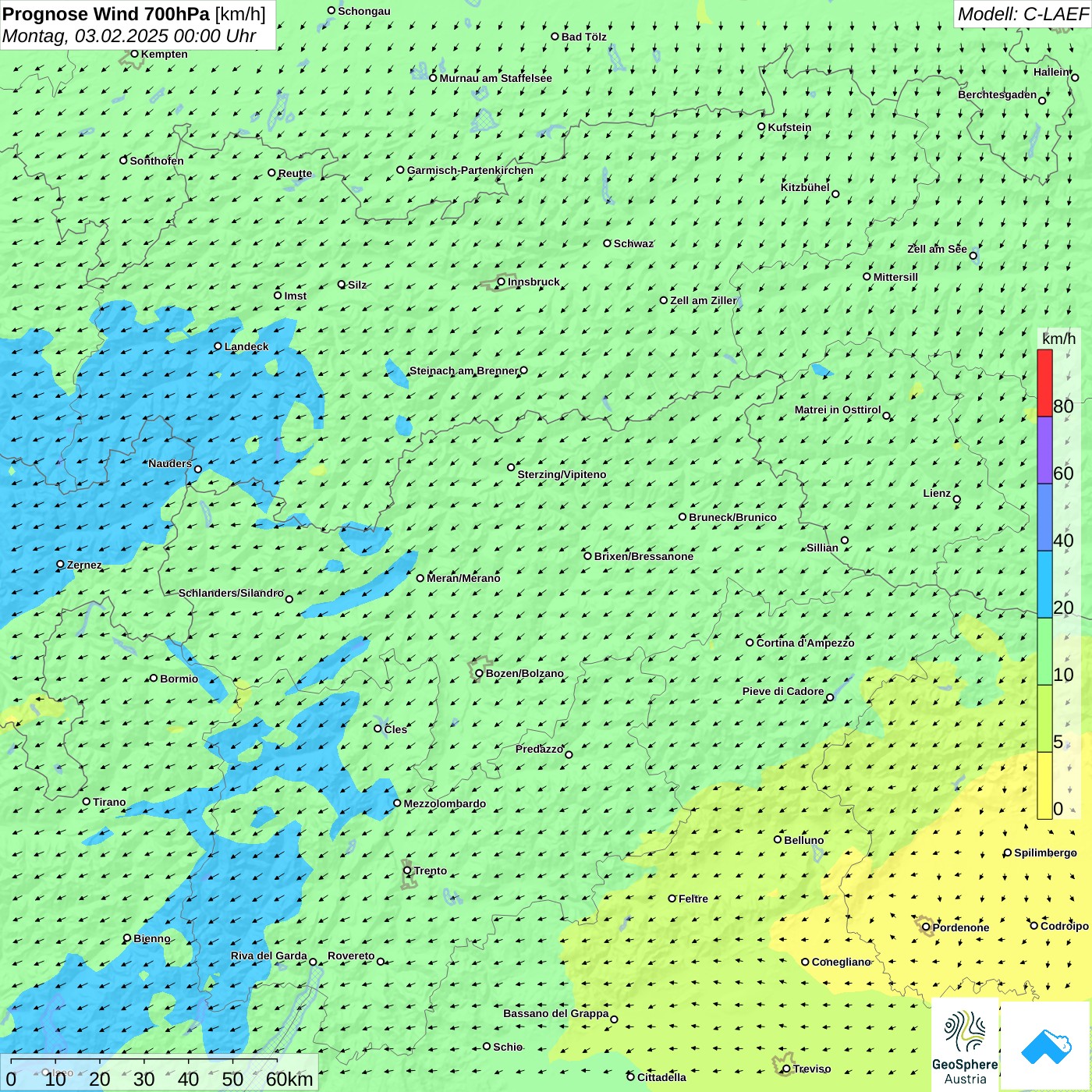Select the Innsbruck city label
The height and width of the screenshot is (1092, 1092).
point(534,282)
